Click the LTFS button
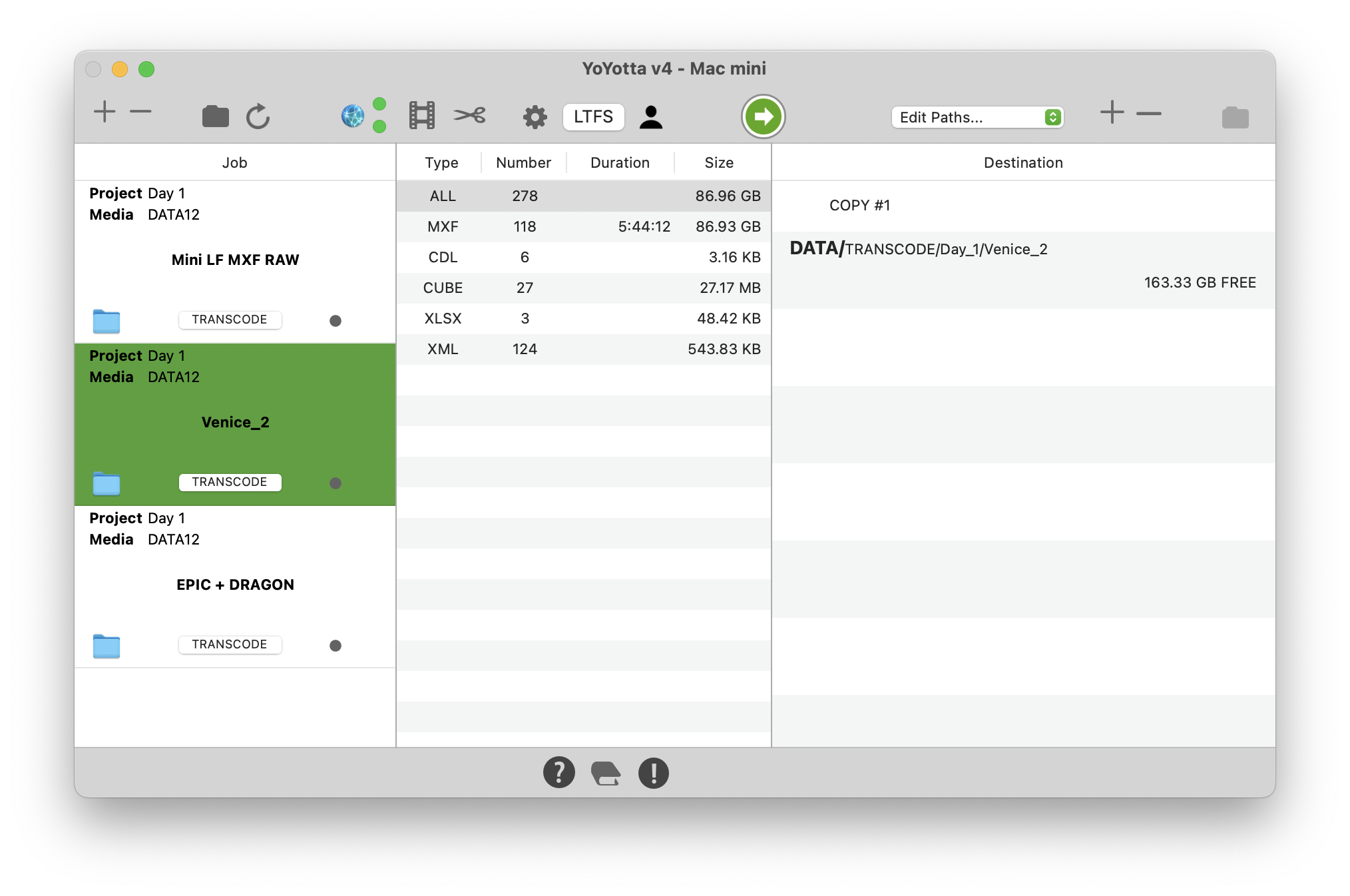Image resolution: width=1350 pixels, height=896 pixels. coord(593,116)
